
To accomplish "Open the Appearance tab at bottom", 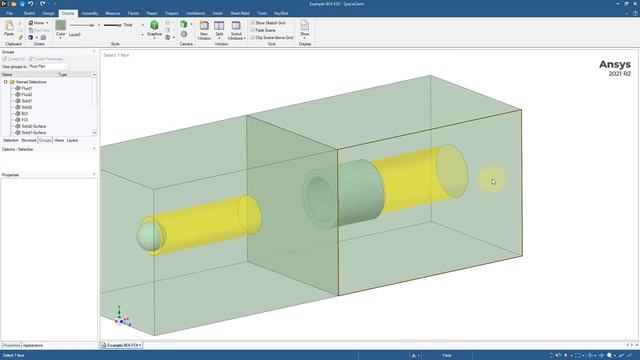I will point(33,345).
